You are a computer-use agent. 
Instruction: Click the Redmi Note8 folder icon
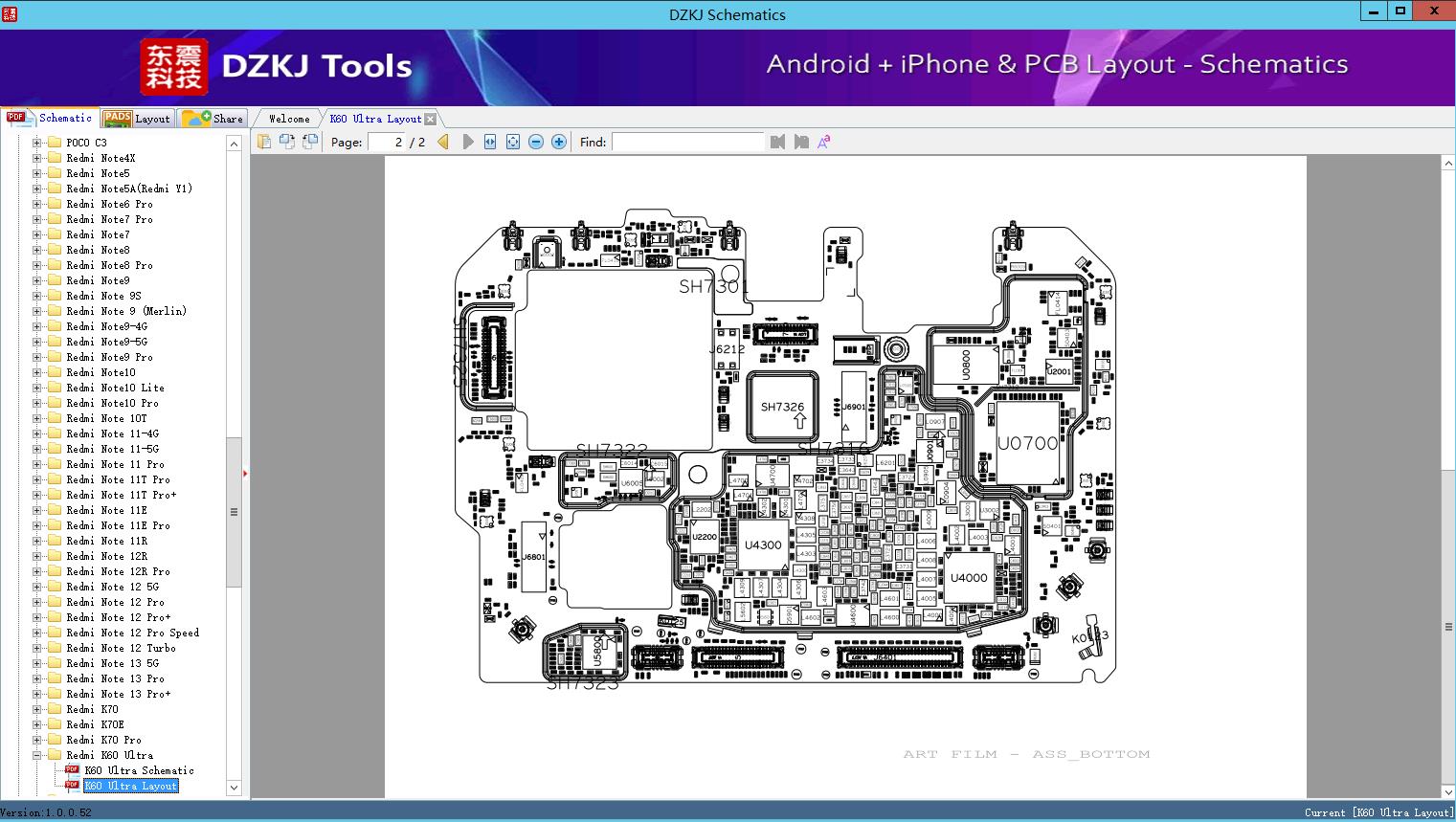[x=55, y=250]
